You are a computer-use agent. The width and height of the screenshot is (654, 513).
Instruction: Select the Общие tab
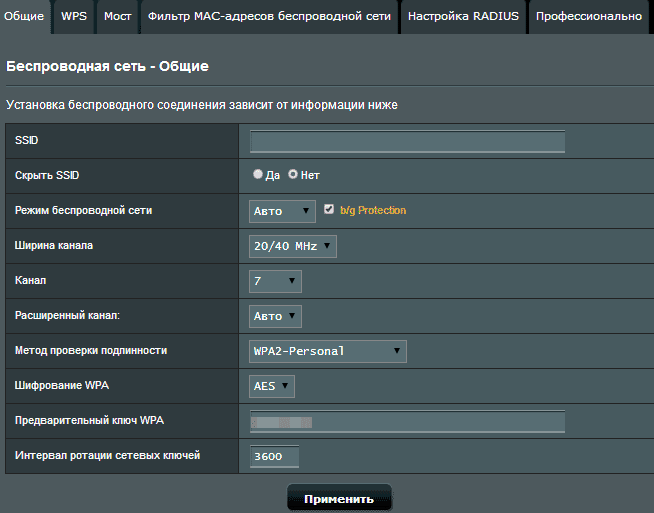click(24, 17)
